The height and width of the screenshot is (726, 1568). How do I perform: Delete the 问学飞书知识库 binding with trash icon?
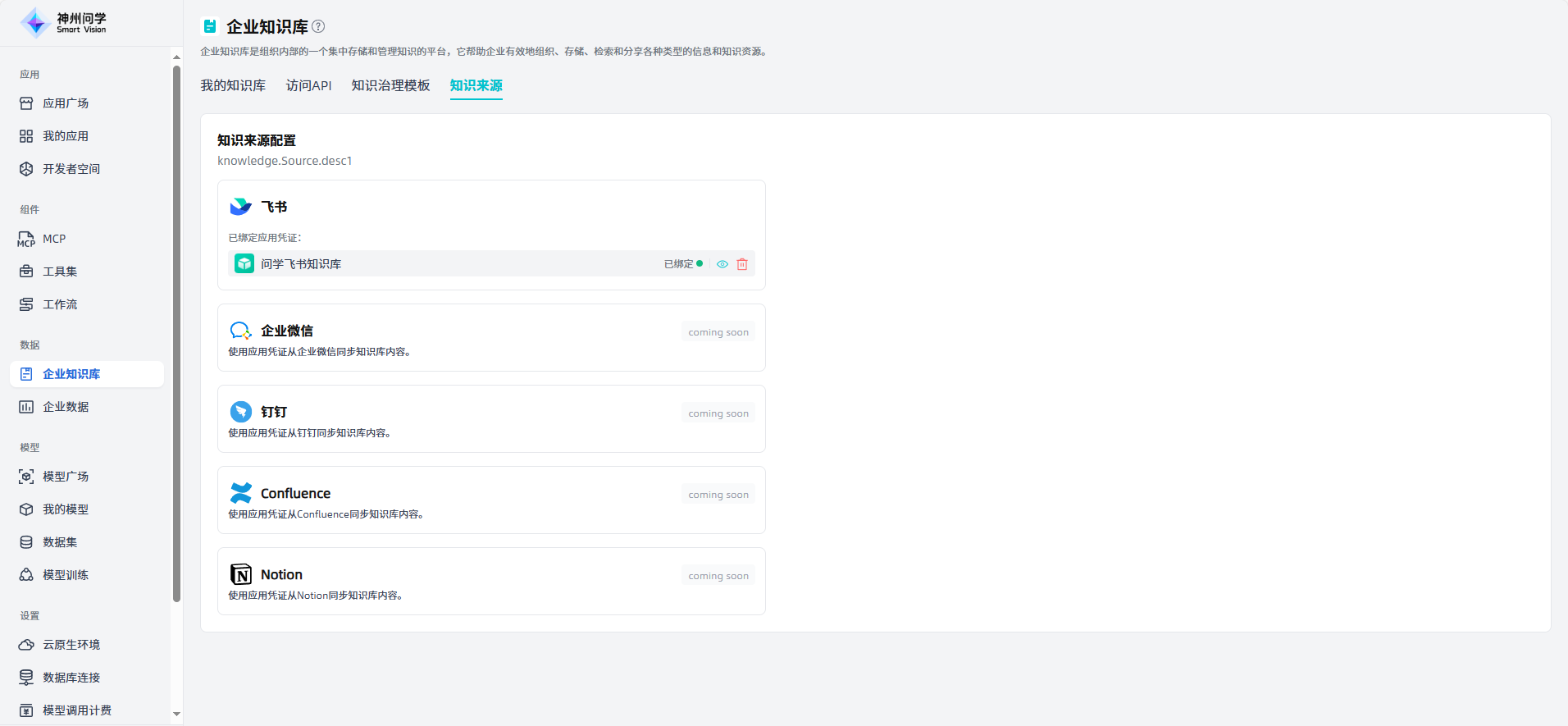click(742, 264)
